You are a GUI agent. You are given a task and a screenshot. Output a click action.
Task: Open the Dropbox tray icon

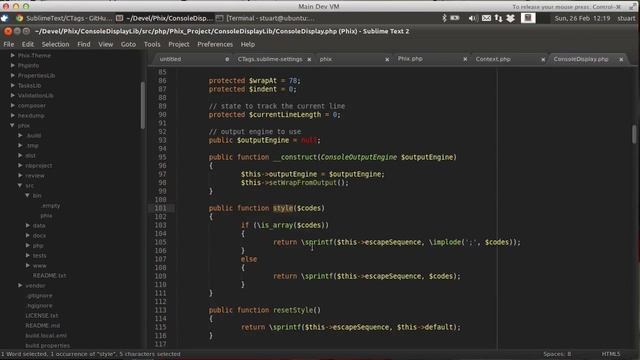(x=510, y=18)
